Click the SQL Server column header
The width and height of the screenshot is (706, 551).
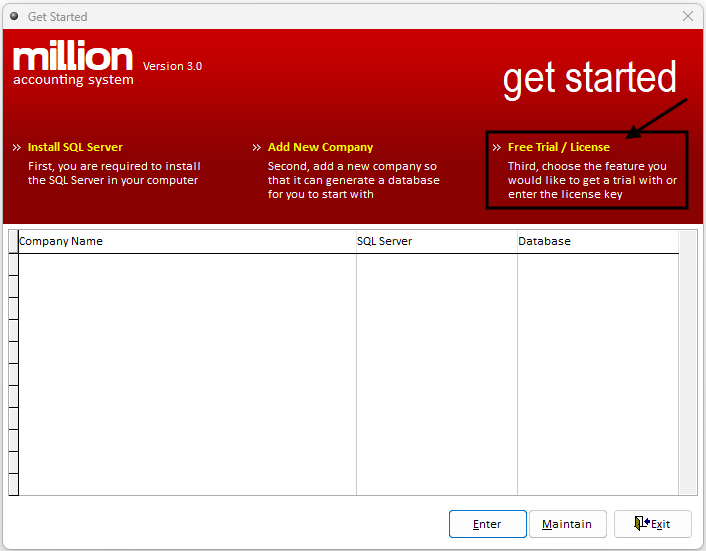tap(437, 241)
